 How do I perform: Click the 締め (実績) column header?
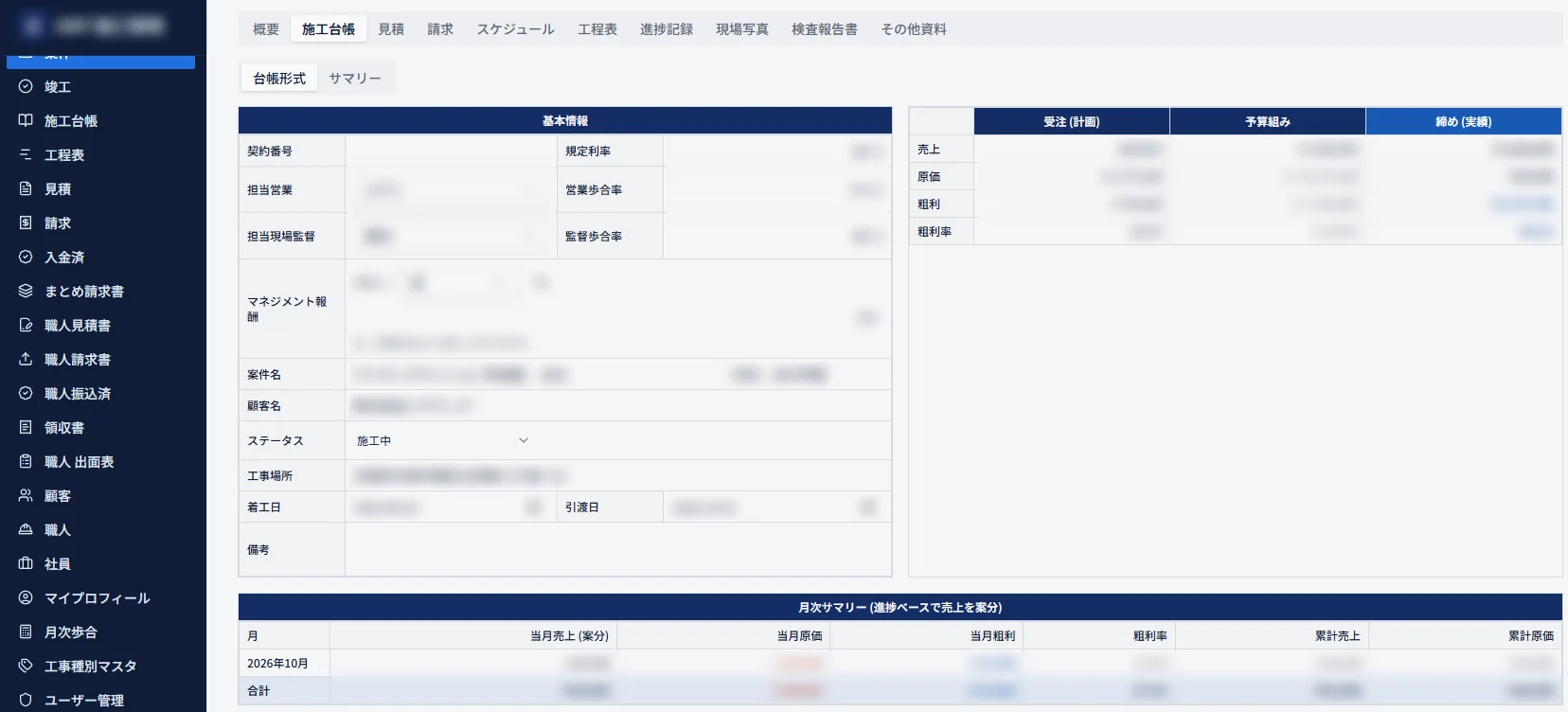coord(1463,121)
